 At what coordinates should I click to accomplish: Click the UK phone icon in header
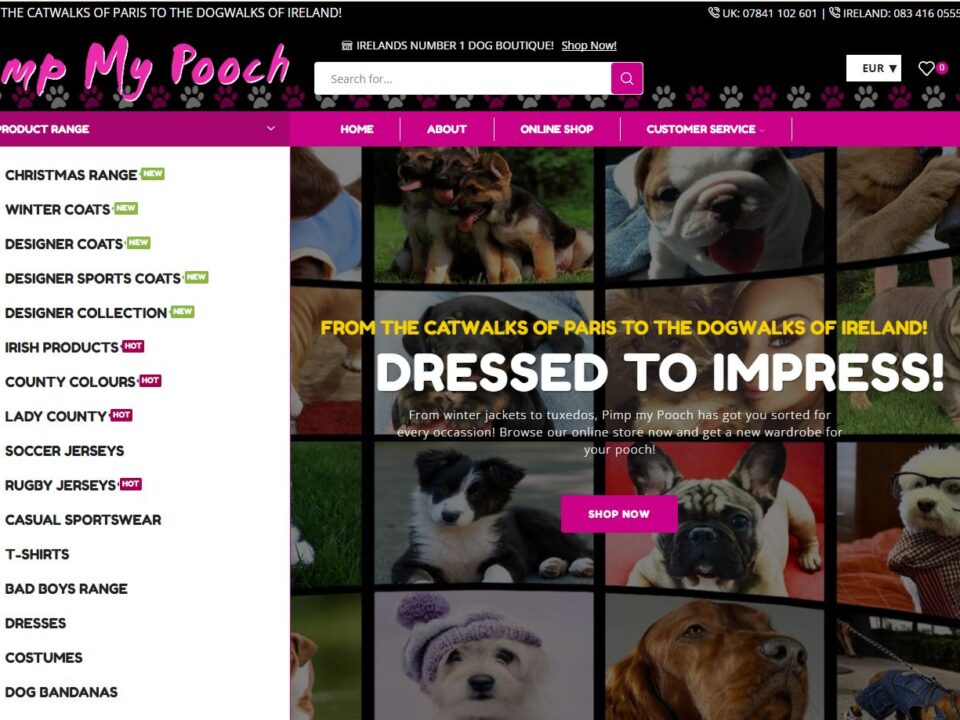pyautogui.click(x=713, y=12)
